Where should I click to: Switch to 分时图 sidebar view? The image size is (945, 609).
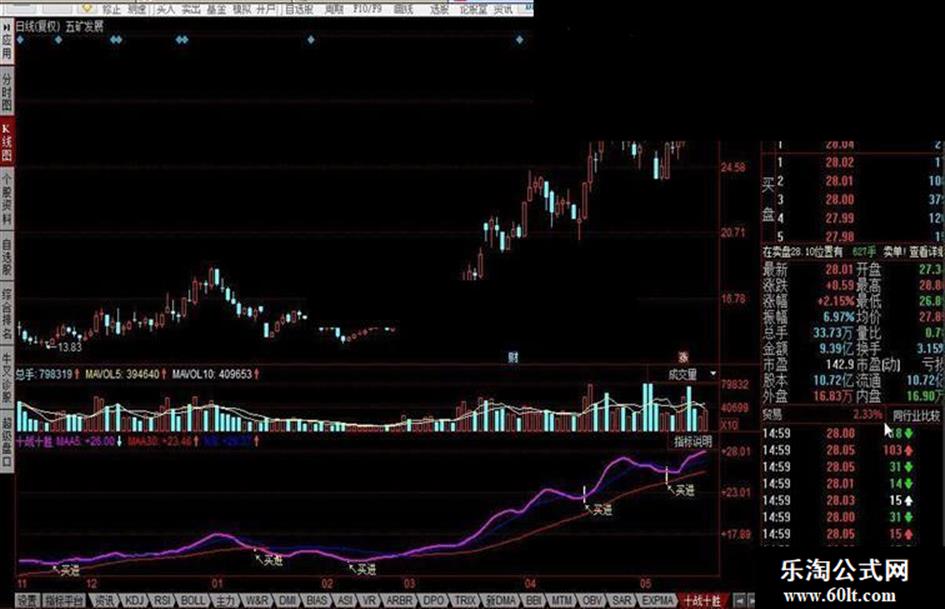(x=7, y=91)
